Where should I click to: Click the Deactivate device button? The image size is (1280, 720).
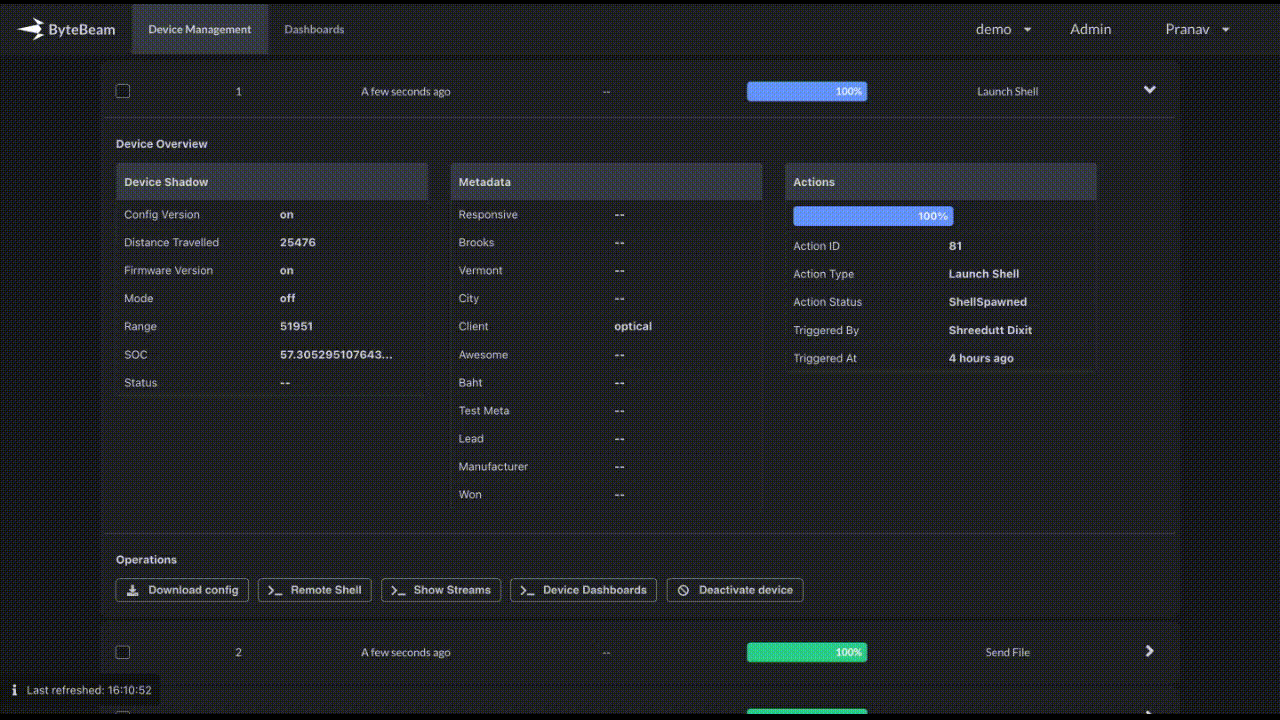click(x=735, y=590)
